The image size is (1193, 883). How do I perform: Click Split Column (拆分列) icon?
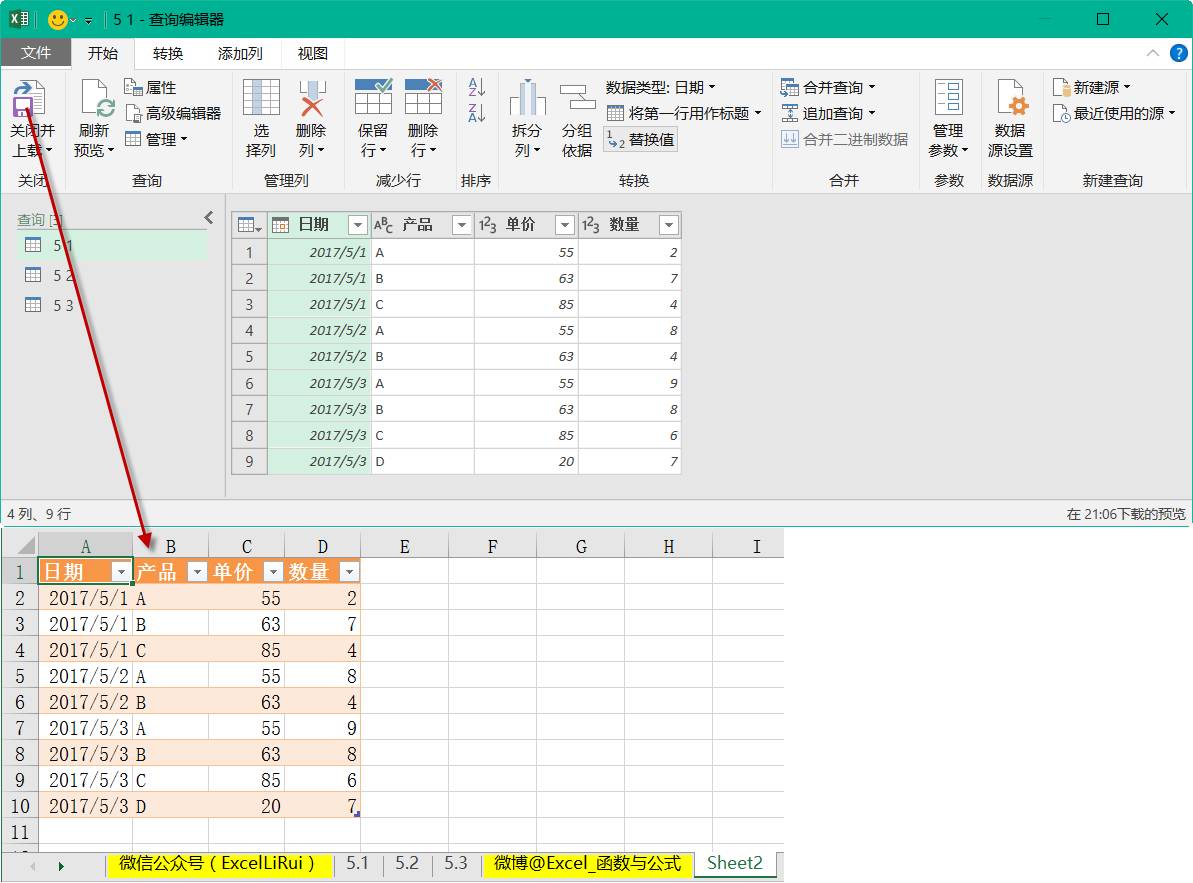click(527, 97)
